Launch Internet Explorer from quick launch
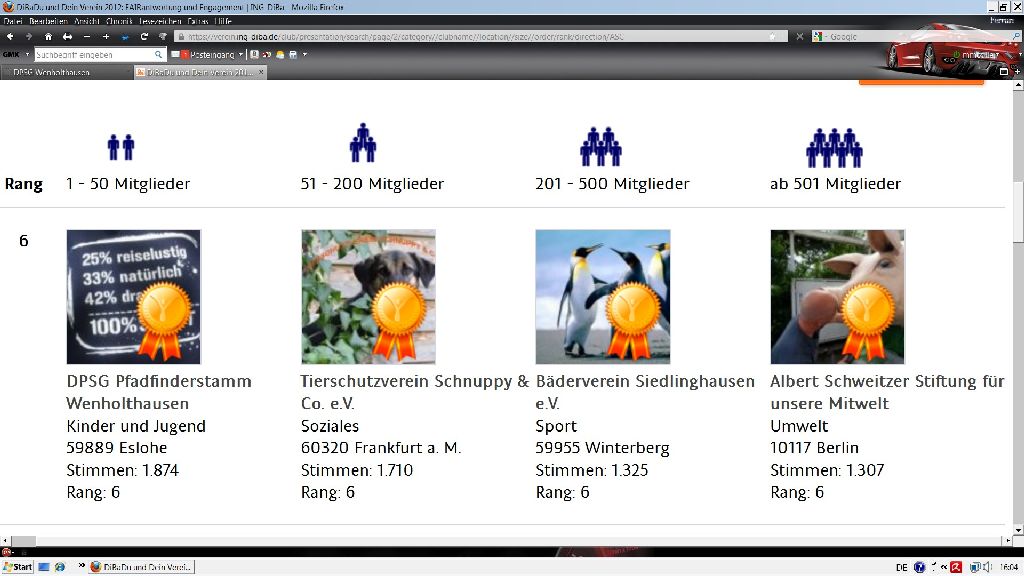This screenshot has height=576, width=1024. coord(59,567)
